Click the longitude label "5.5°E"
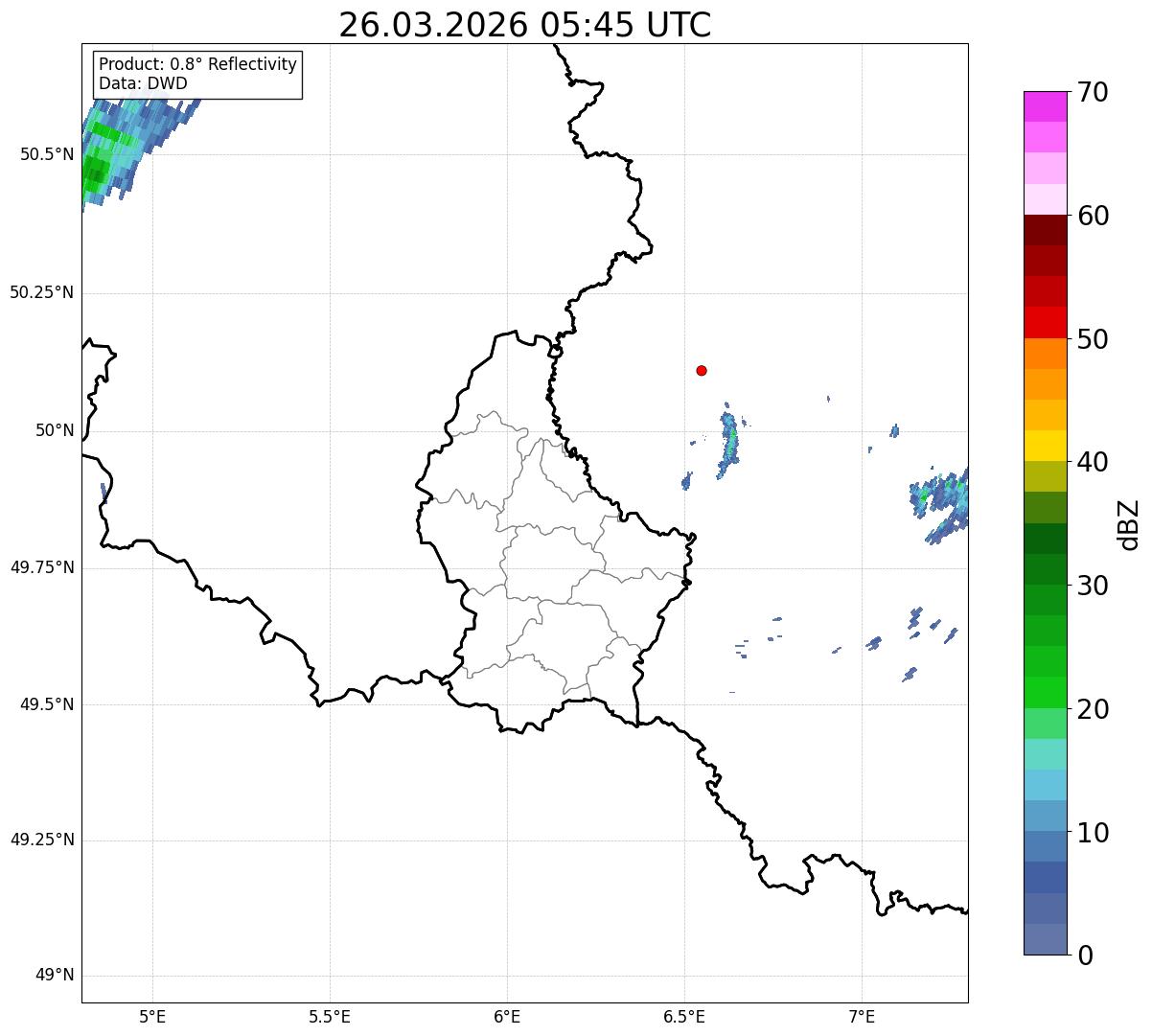Viewport: 1152px width, 1036px height. pyautogui.click(x=330, y=1016)
